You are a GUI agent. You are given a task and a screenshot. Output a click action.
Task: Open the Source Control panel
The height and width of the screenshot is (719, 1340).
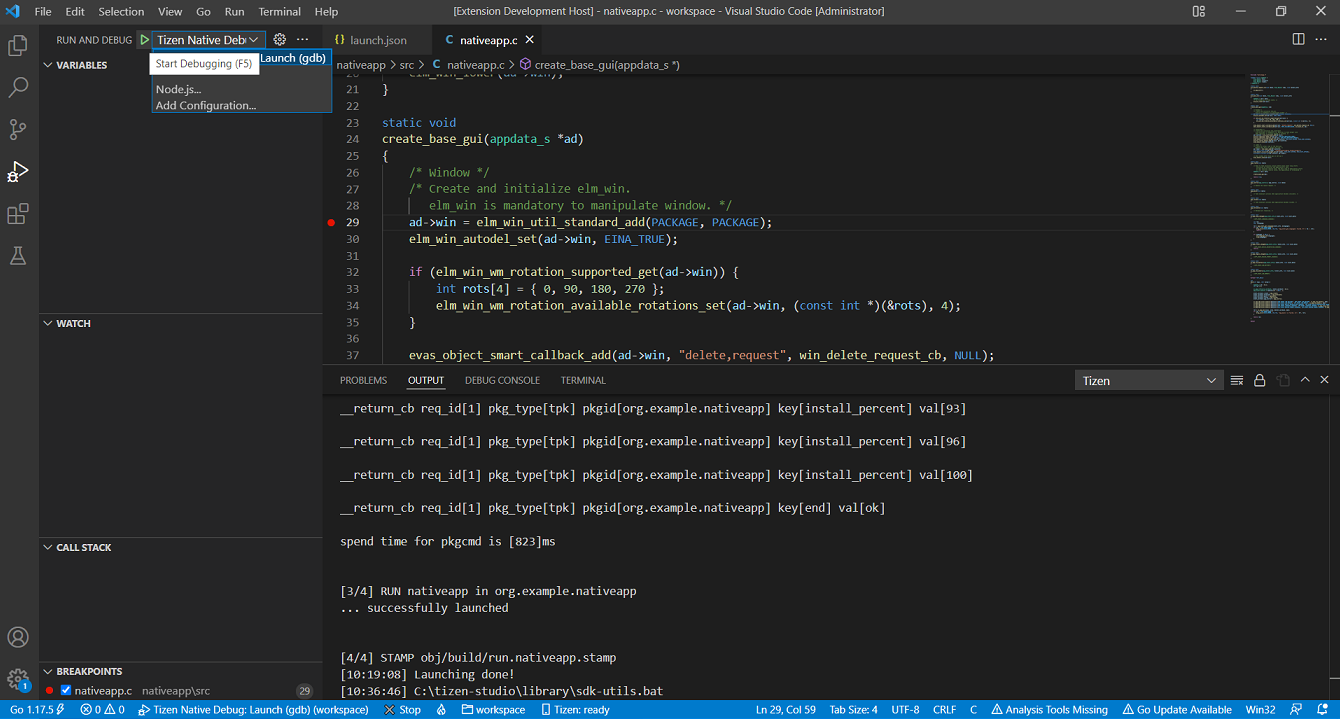pos(17,129)
